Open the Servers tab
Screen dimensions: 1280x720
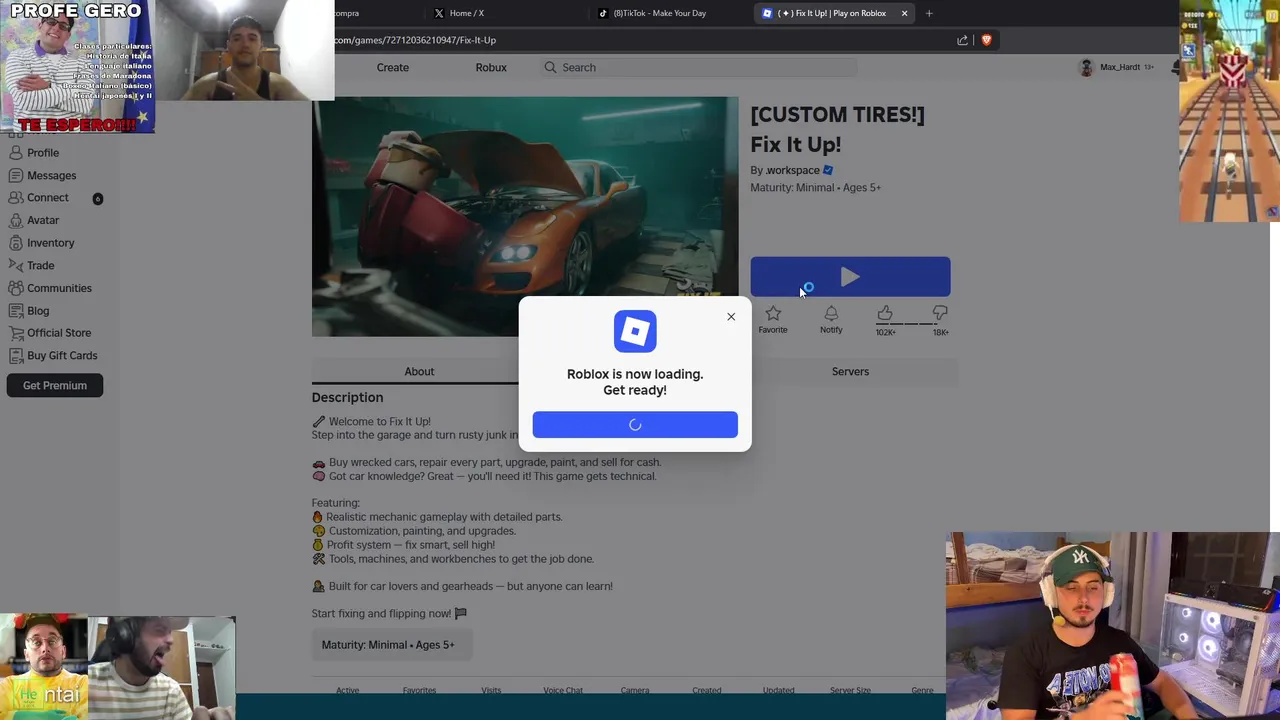point(850,371)
